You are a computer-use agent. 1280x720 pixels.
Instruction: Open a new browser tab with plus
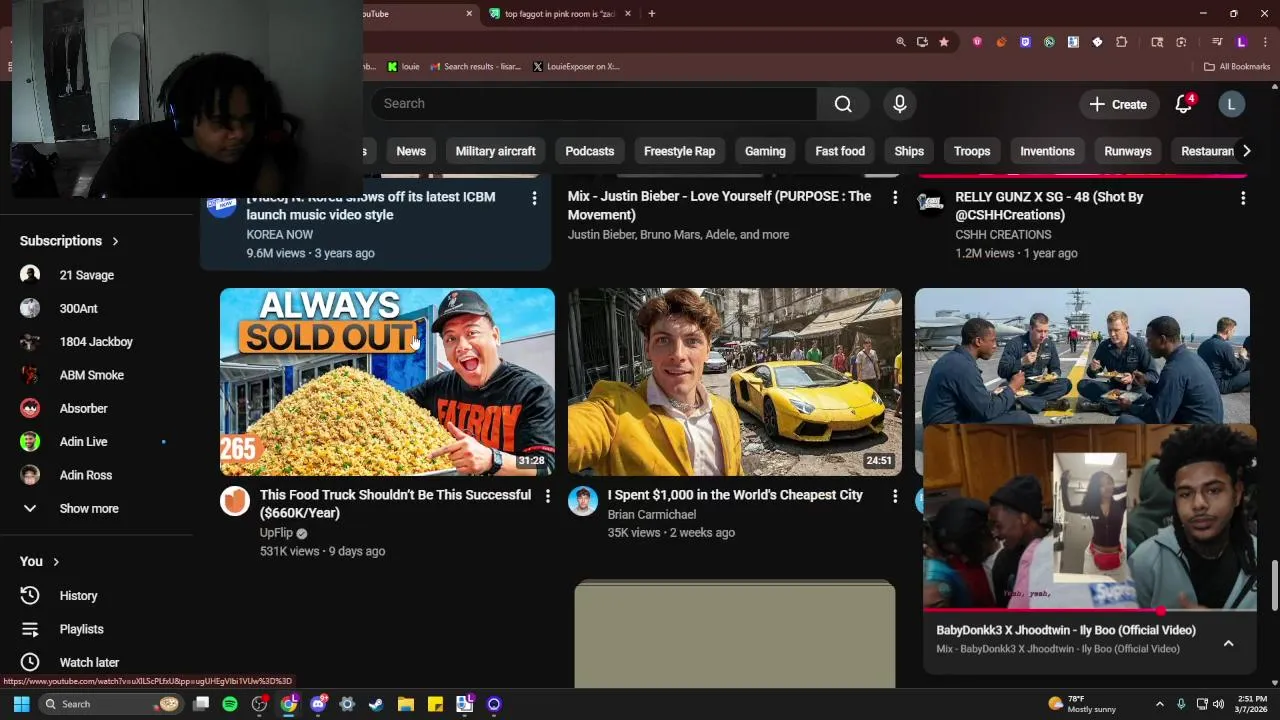[651, 14]
